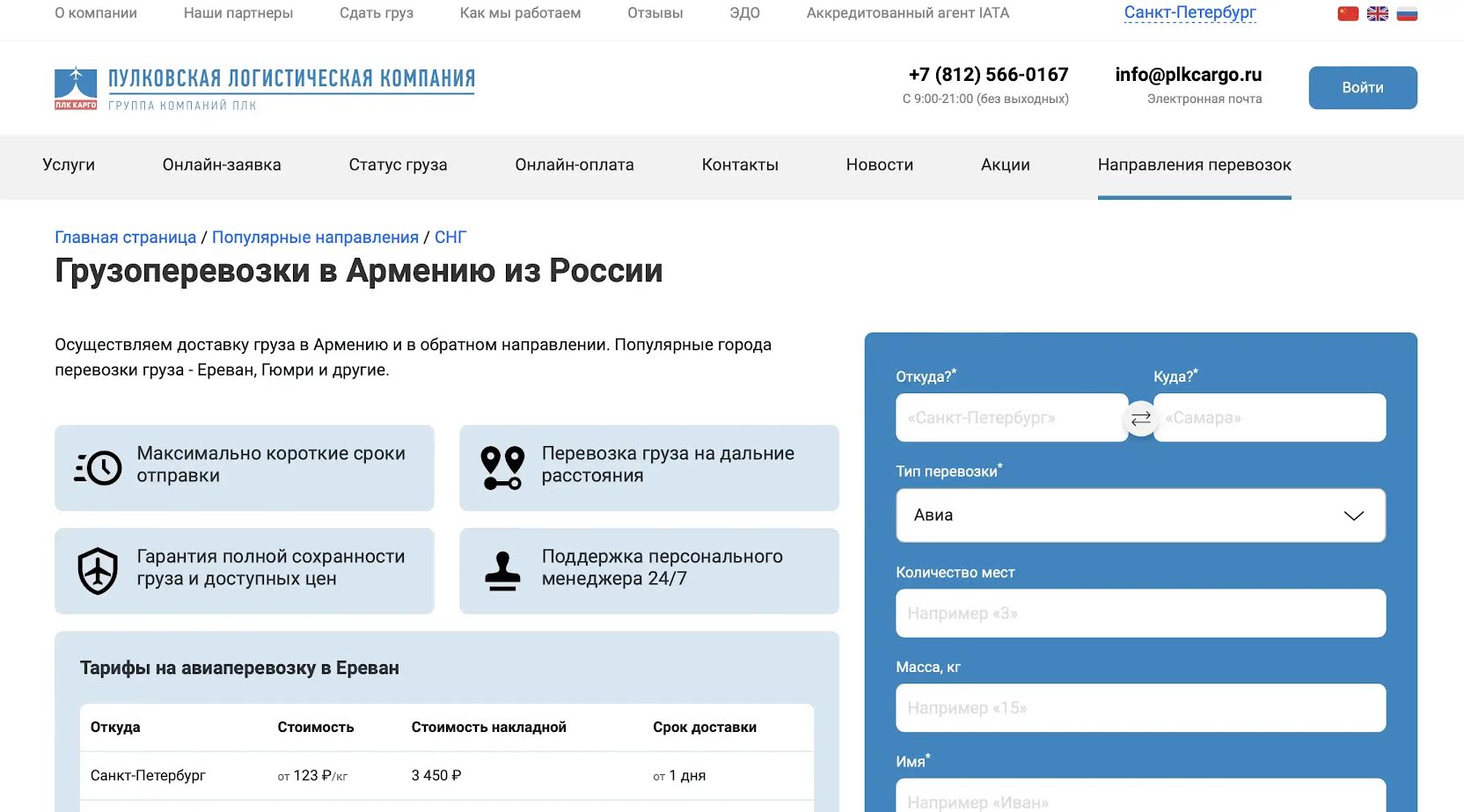1464x812 pixels.
Task: Open the СНГ breadcrumb link
Action: (450, 238)
